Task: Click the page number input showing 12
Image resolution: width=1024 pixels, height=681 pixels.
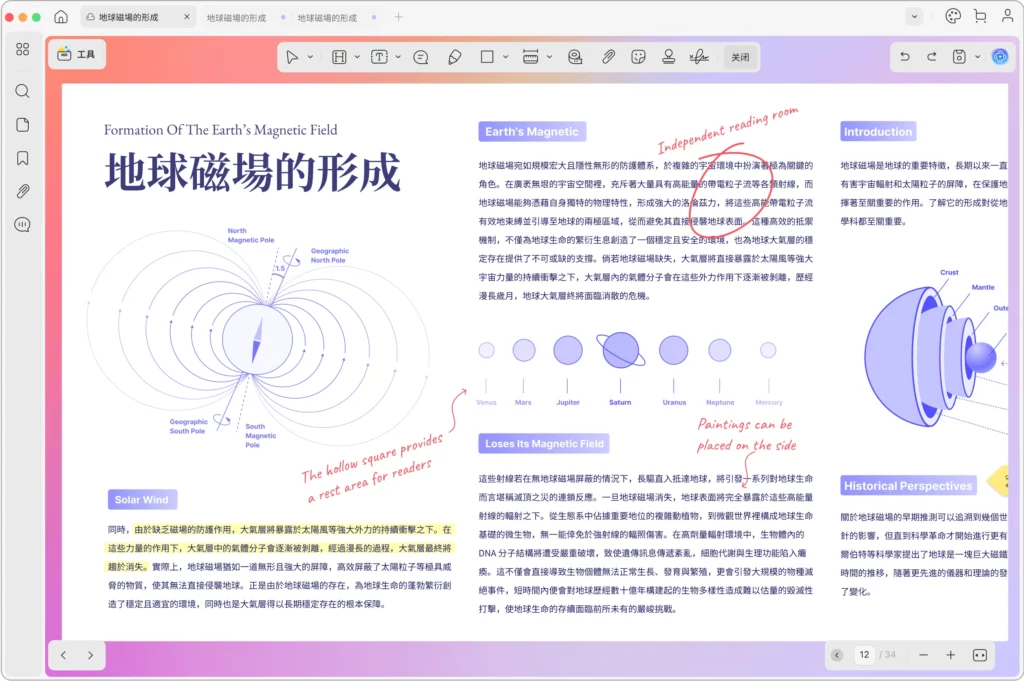Action: [864, 655]
